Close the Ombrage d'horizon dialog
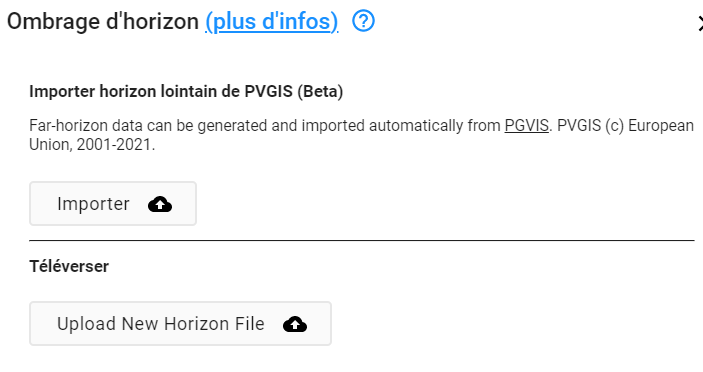Image resolution: width=703 pixels, height=372 pixels. pyautogui.click(x=700, y=23)
